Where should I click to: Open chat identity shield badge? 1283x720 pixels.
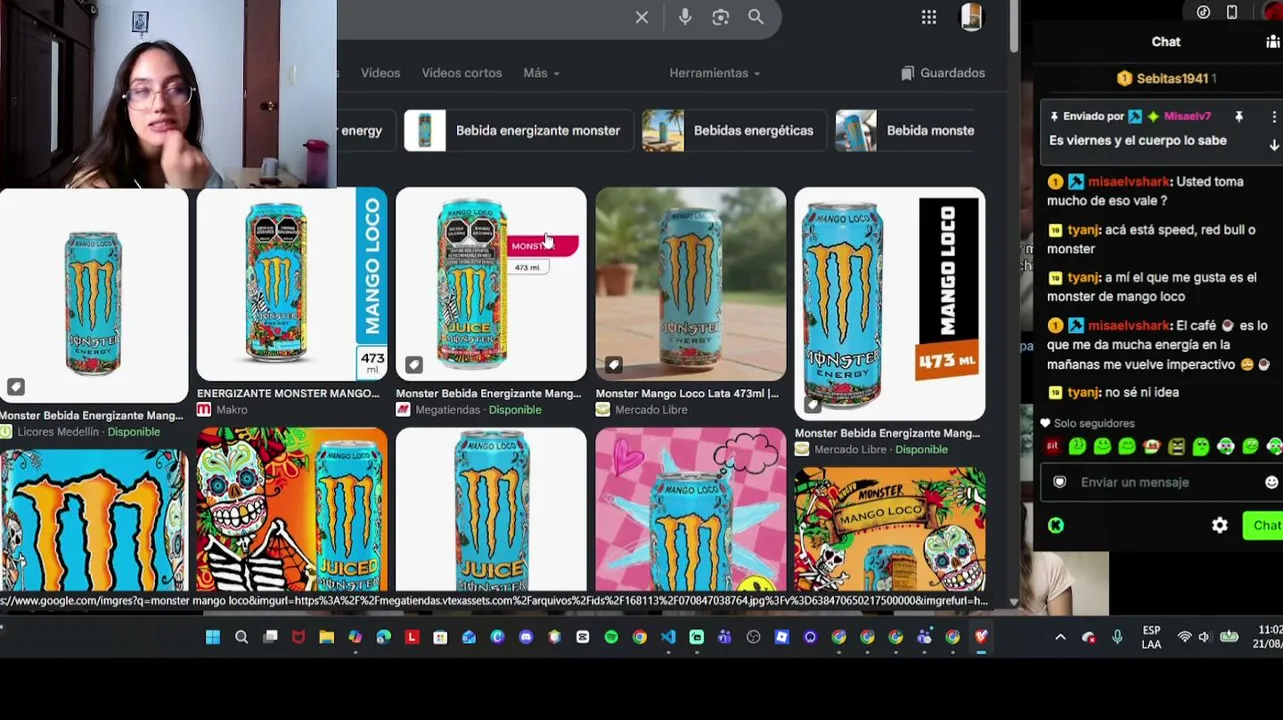click(1060, 482)
